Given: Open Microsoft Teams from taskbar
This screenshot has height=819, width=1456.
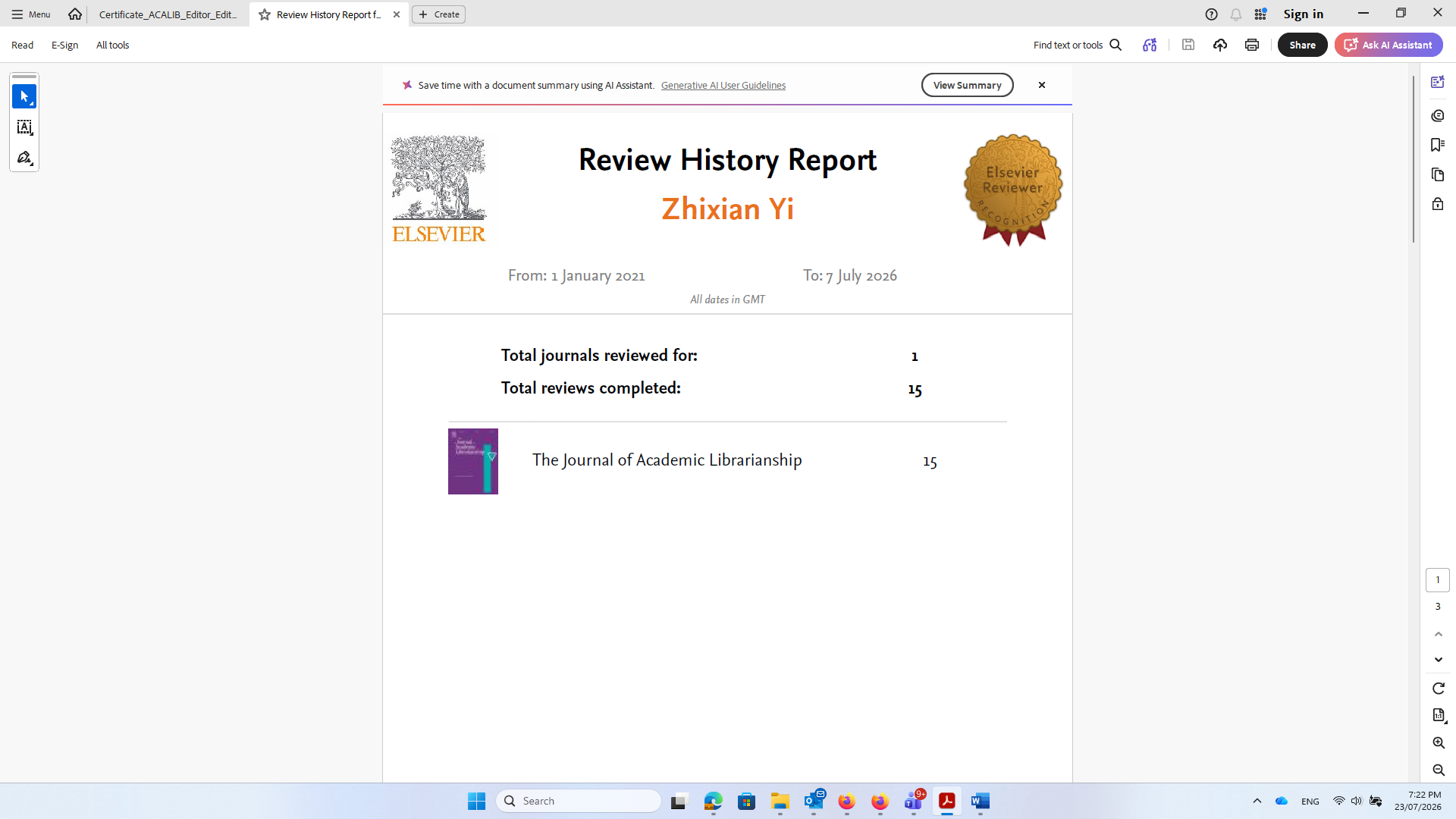Looking at the screenshot, I should tap(914, 801).
